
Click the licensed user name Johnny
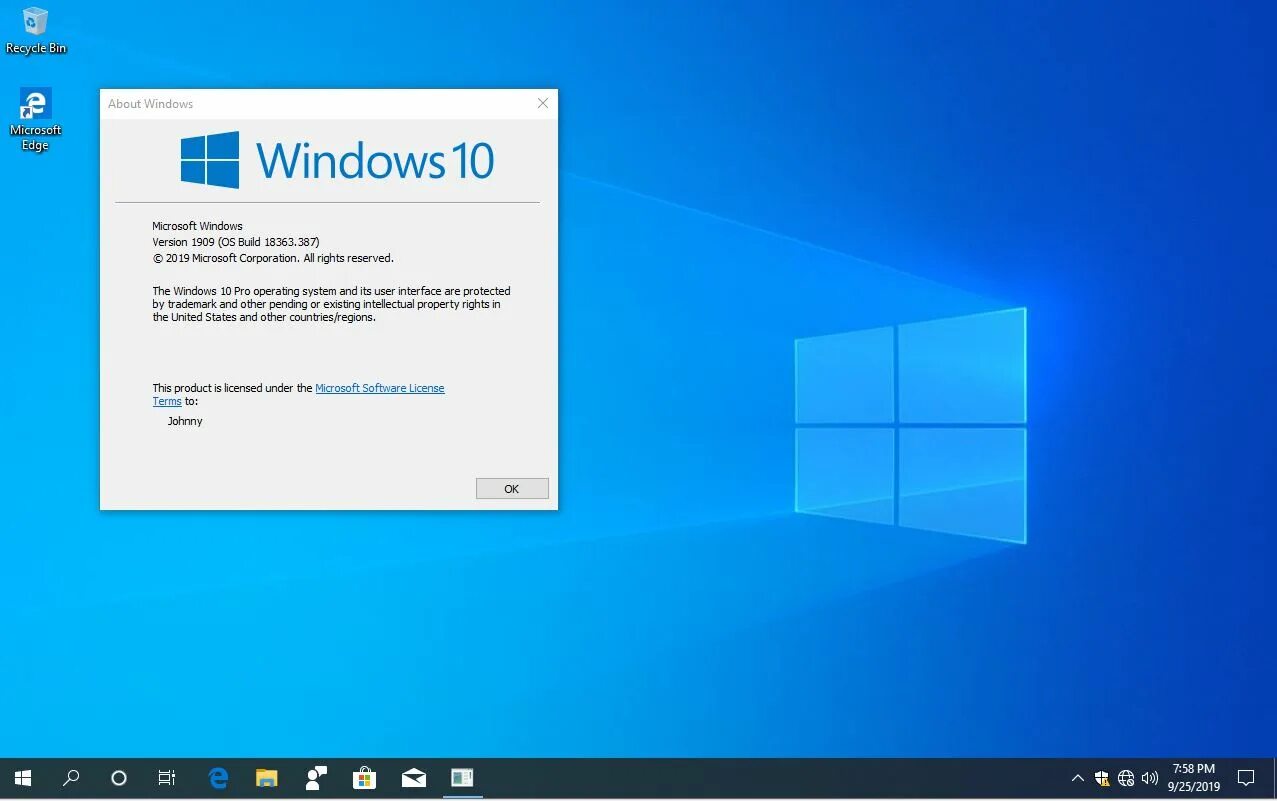tap(185, 421)
